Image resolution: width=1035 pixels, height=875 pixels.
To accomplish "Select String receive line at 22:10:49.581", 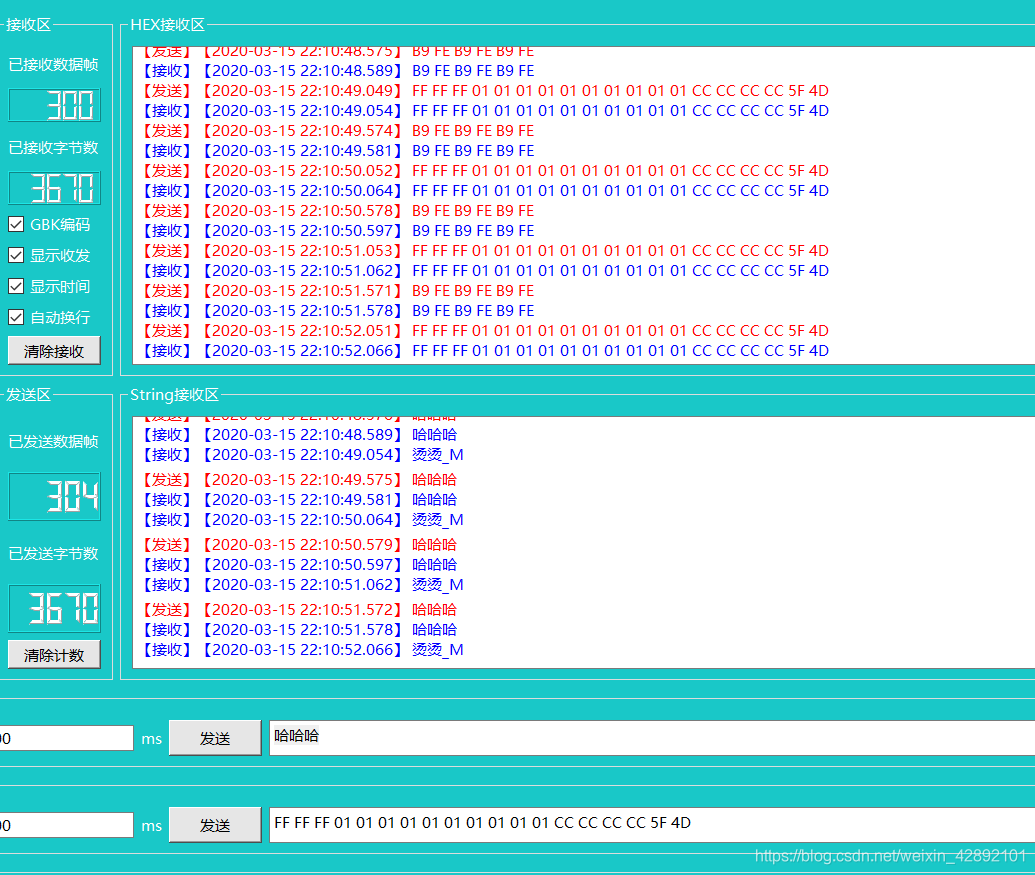I will tap(300, 500).
